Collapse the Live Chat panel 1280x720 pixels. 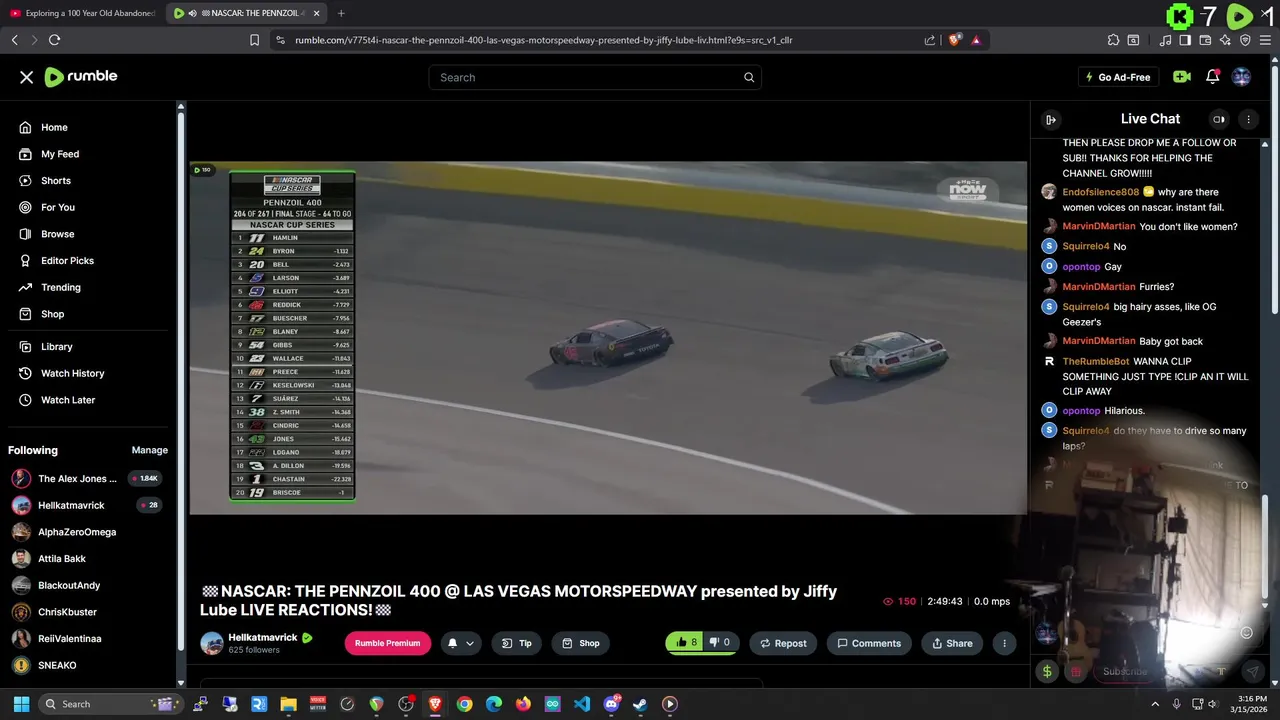pyautogui.click(x=1051, y=119)
